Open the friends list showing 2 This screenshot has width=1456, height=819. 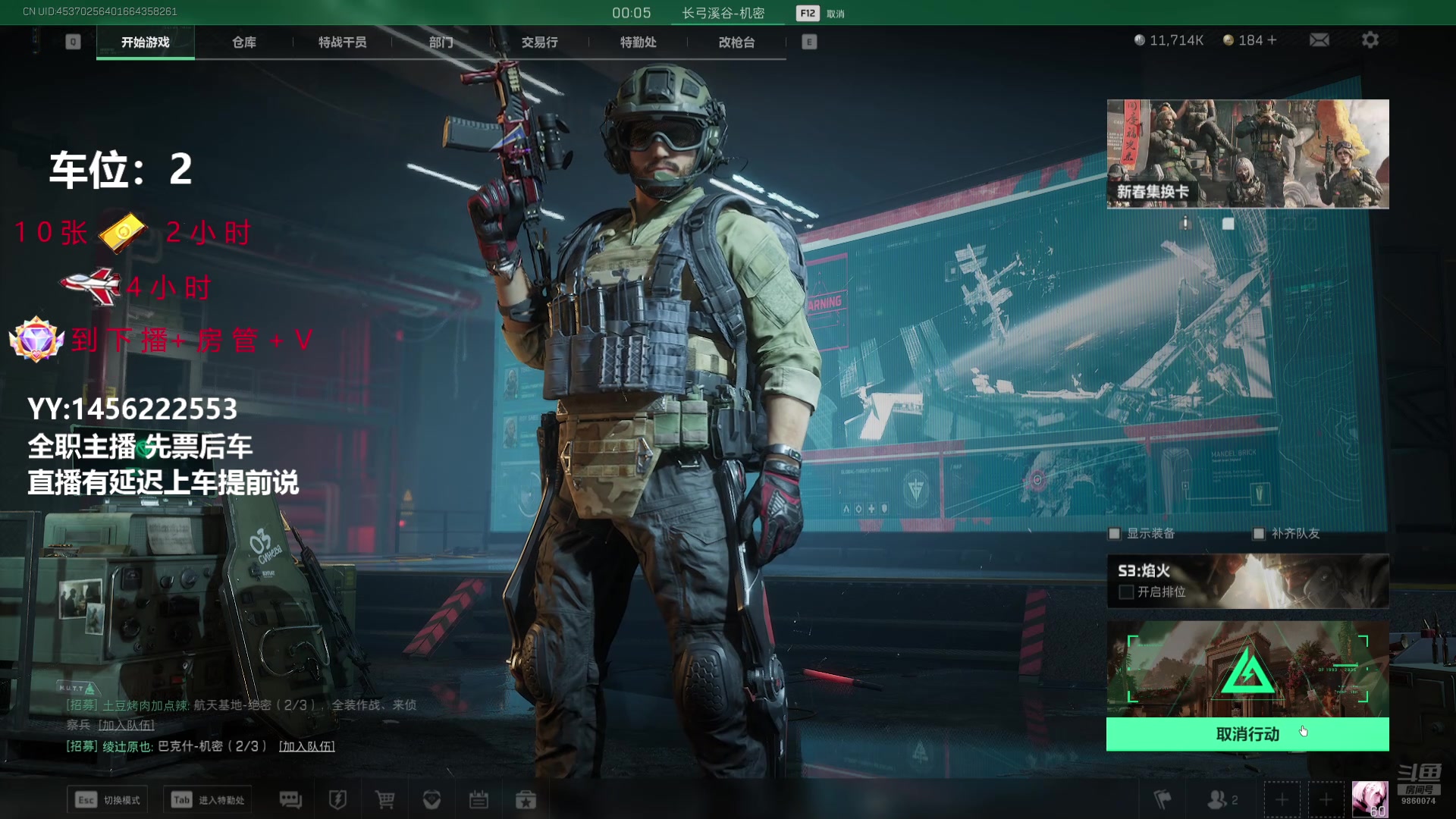click(1222, 799)
